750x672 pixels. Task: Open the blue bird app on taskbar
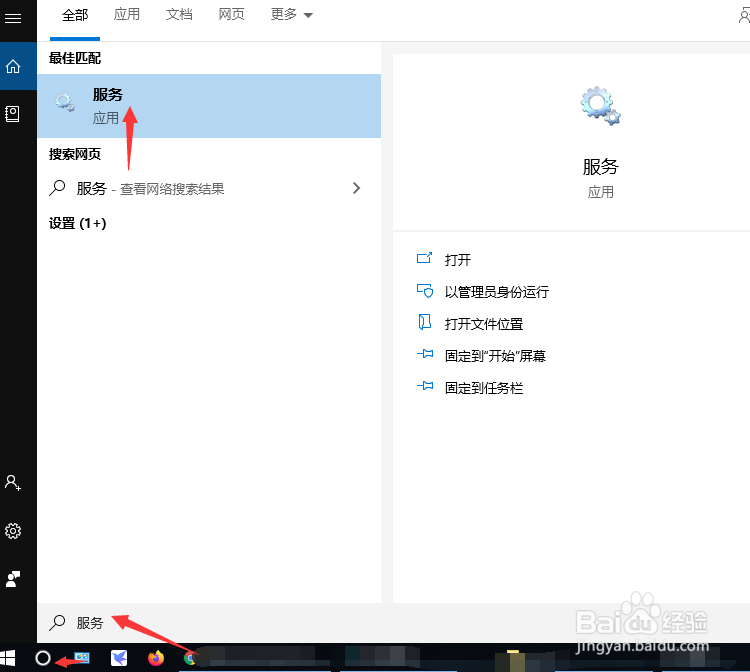click(x=119, y=658)
